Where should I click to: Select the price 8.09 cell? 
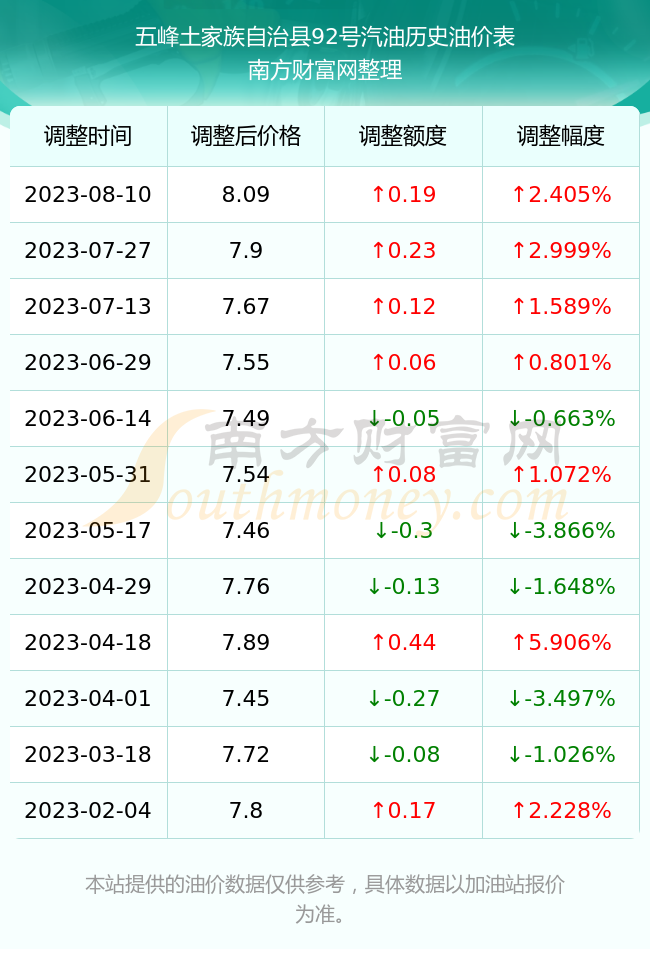click(246, 194)
